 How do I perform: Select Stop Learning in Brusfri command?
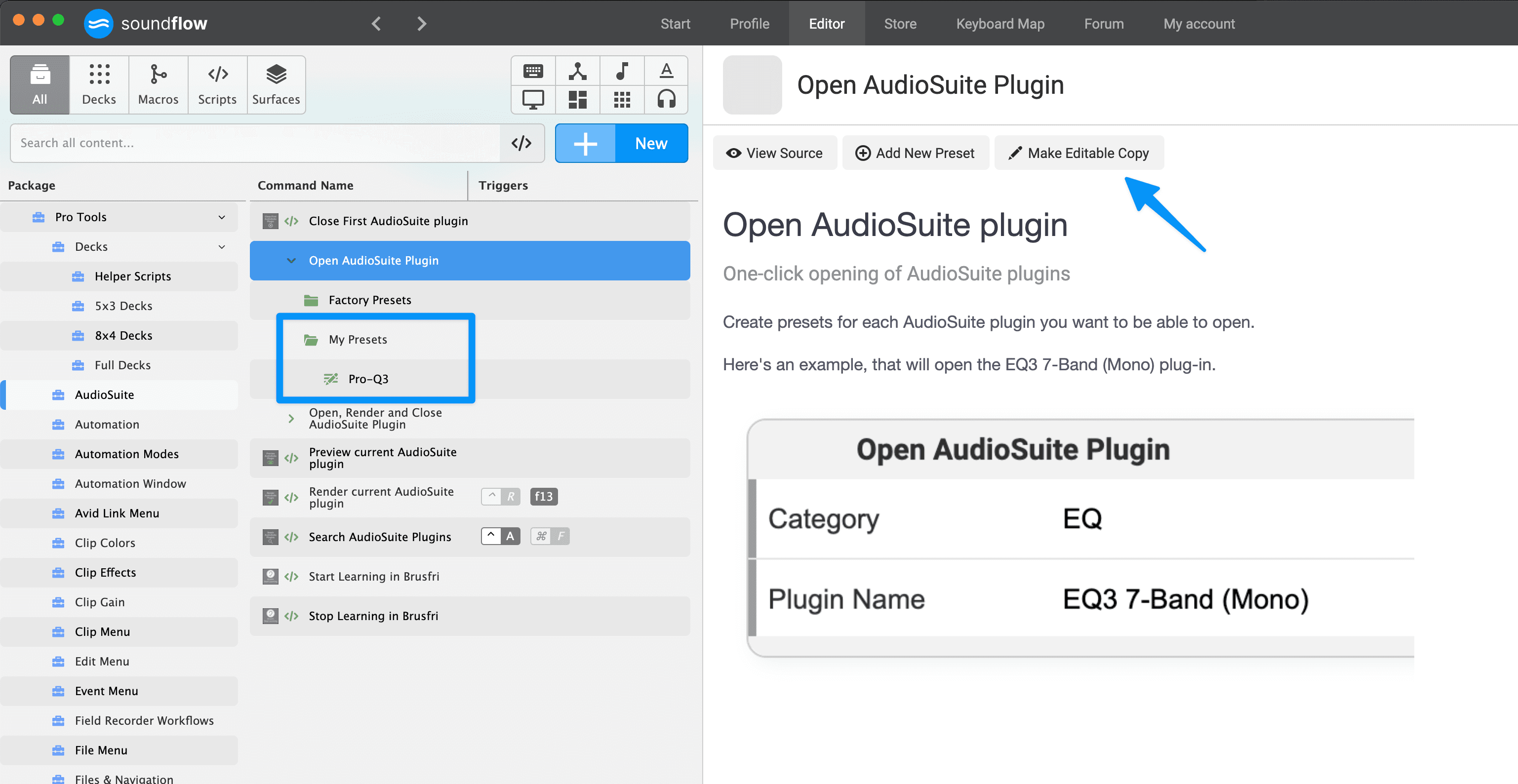click(x=470, y=616)
